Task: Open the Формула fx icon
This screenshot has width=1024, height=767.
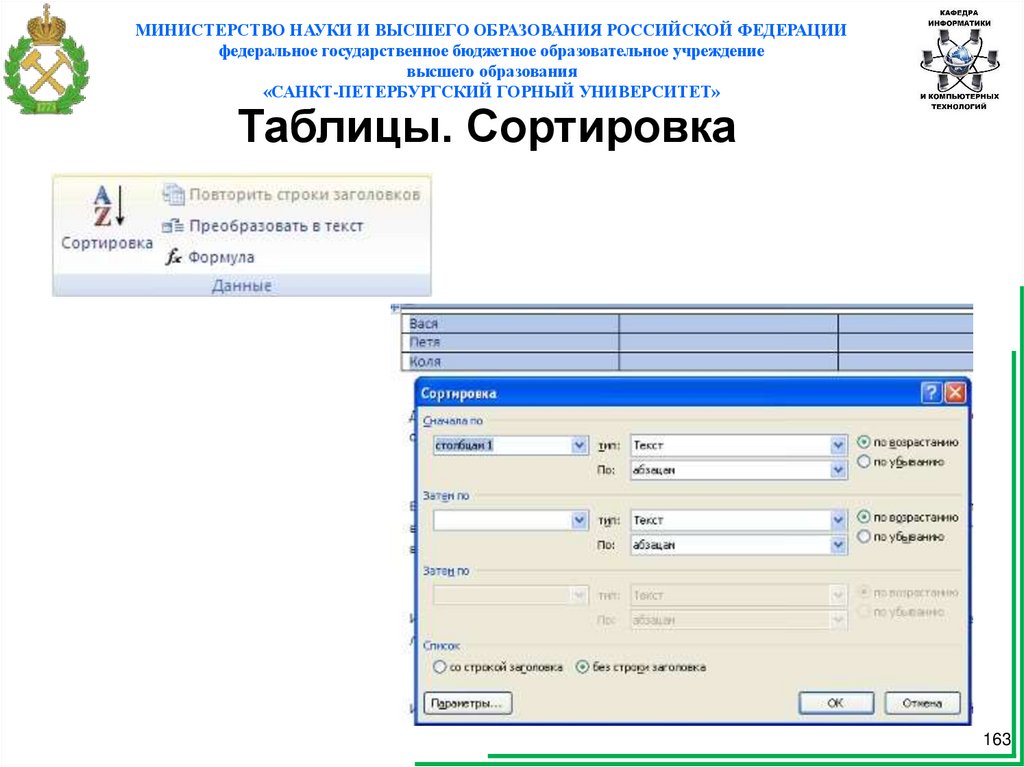Action: click(x=173, y=257)
